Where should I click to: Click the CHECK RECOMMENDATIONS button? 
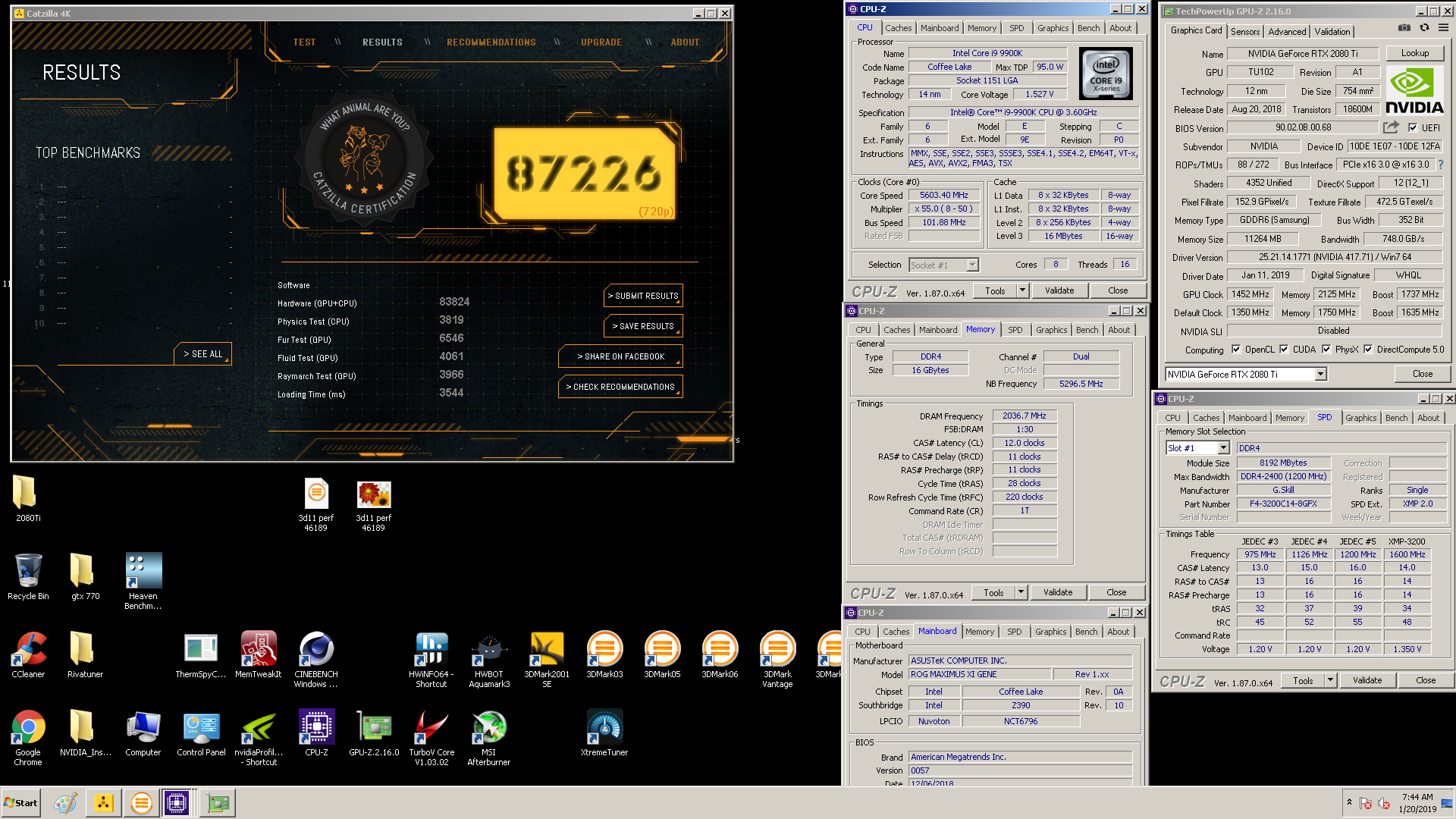pos(620,387)
